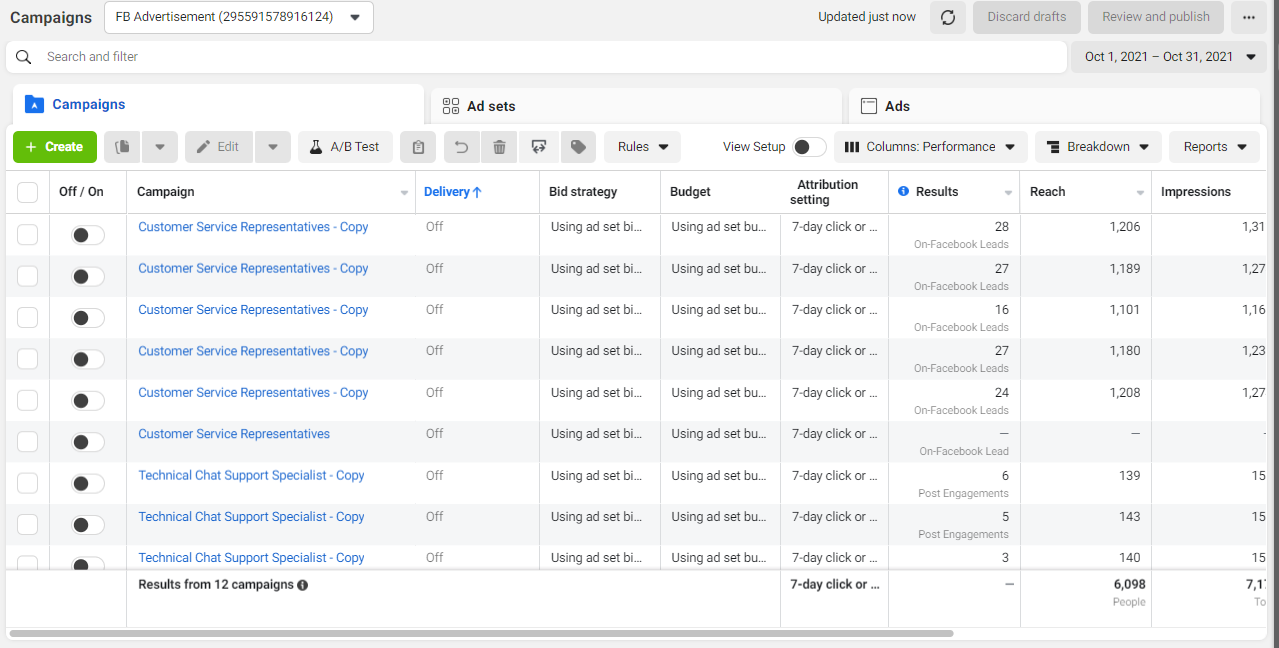
Task: Click the tag label icon
Action: tap(578, 147)
